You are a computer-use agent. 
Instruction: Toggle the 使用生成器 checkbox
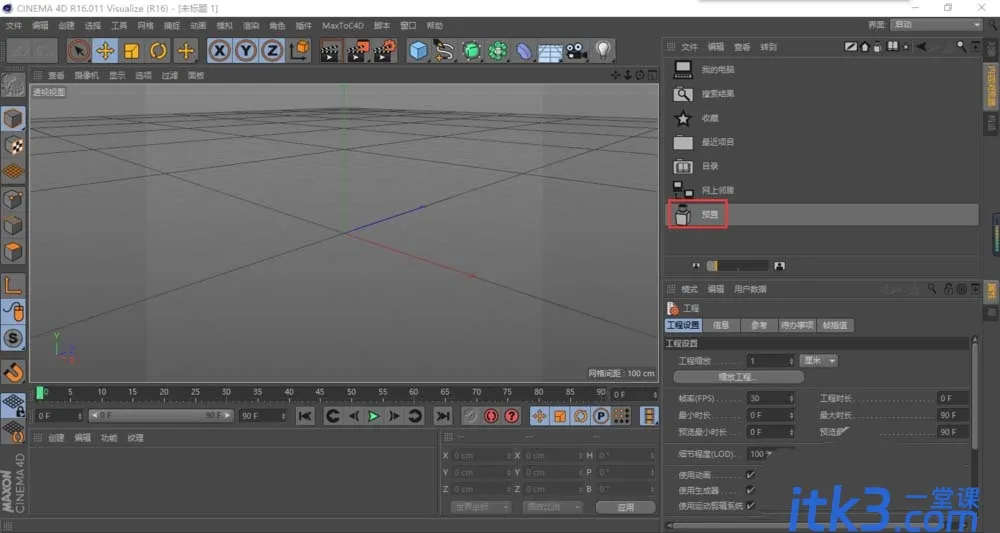click(x=750, y=490)
